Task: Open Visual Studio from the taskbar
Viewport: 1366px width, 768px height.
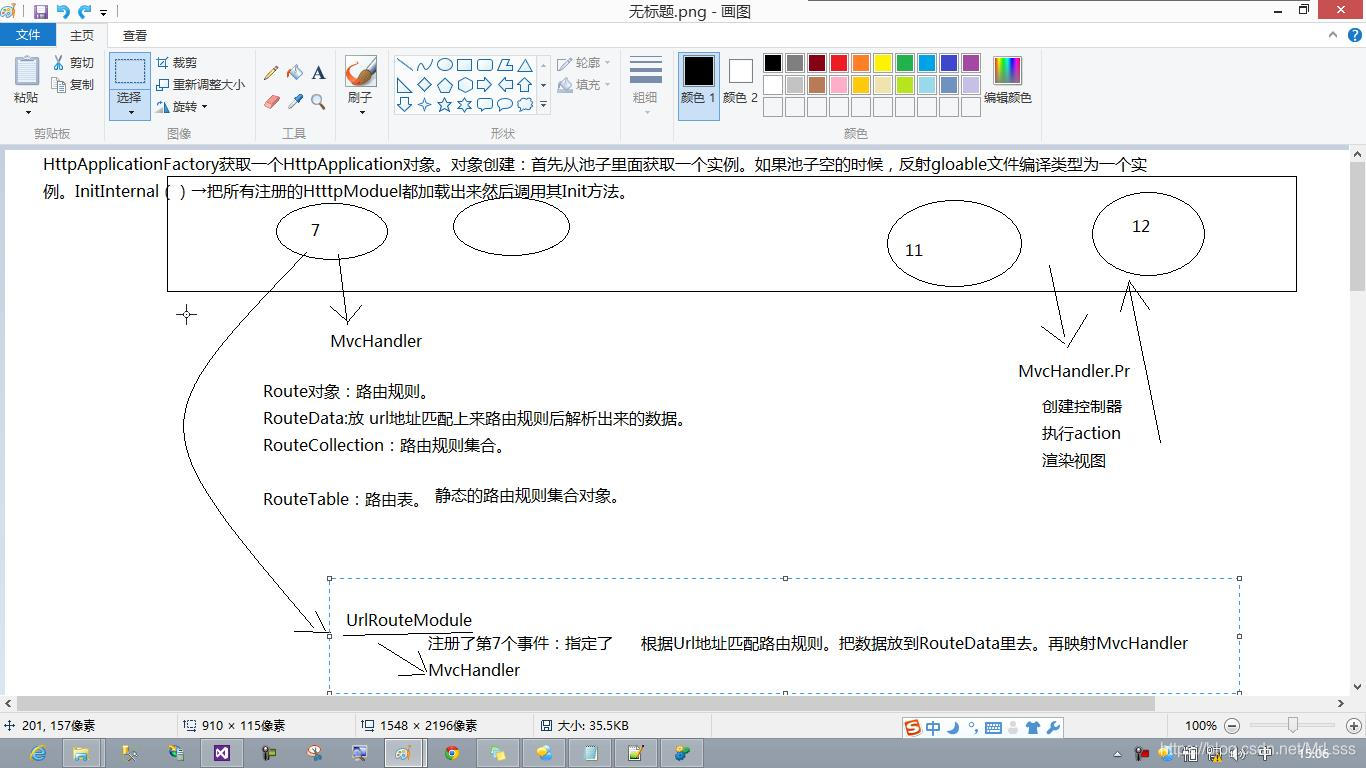Action: pyautogui.click(x=222, y=753)
